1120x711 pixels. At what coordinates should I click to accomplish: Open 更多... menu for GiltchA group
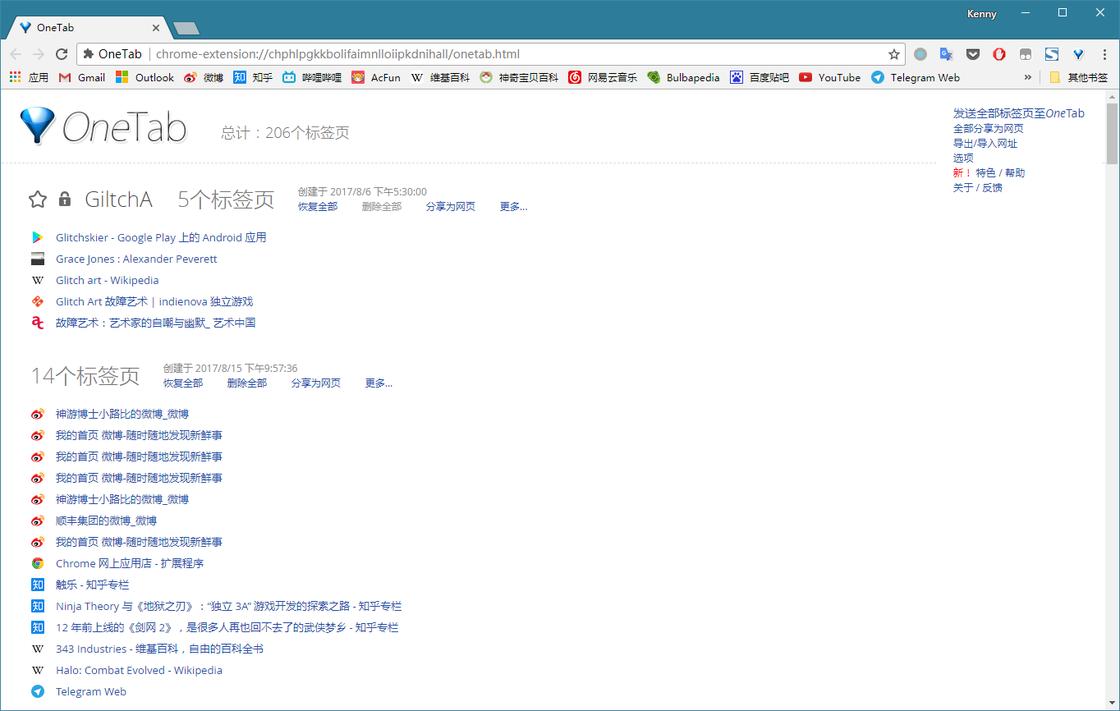(x=513, y=207)
